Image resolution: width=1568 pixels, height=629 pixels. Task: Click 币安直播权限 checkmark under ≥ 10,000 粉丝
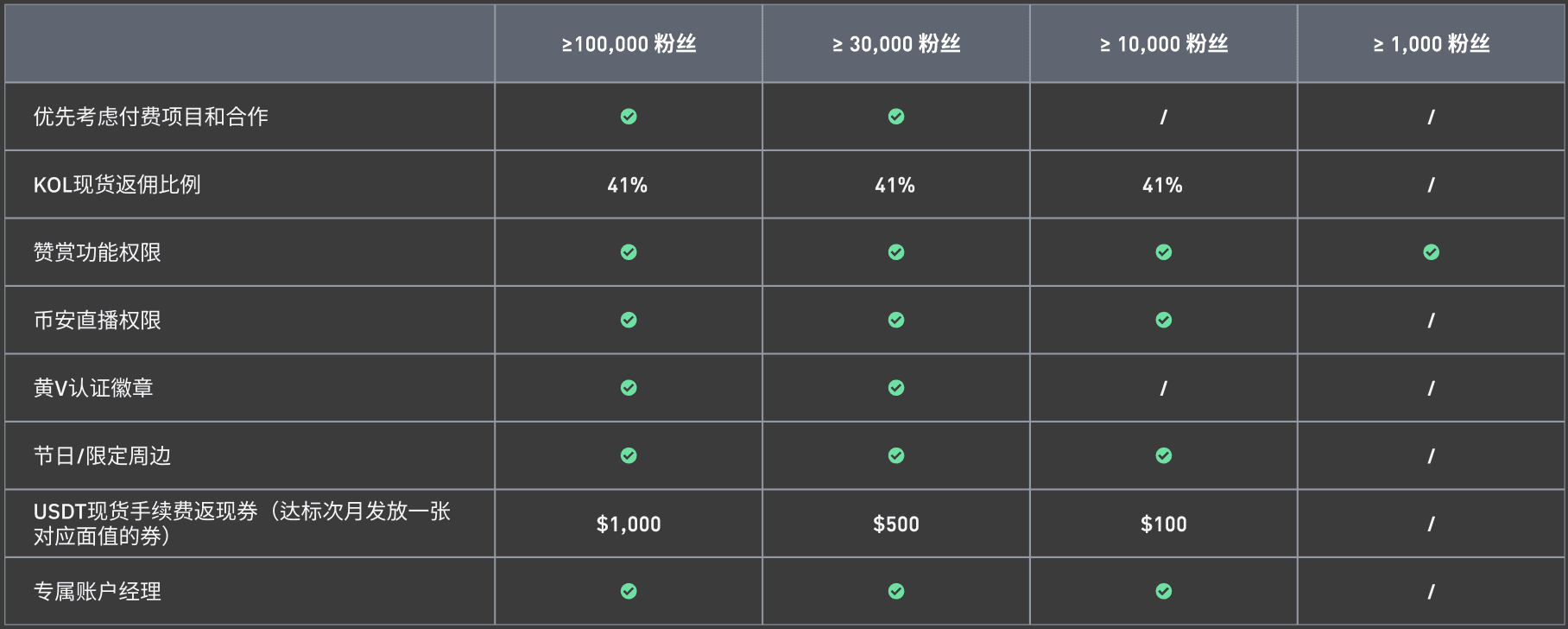click(1164, 320)
